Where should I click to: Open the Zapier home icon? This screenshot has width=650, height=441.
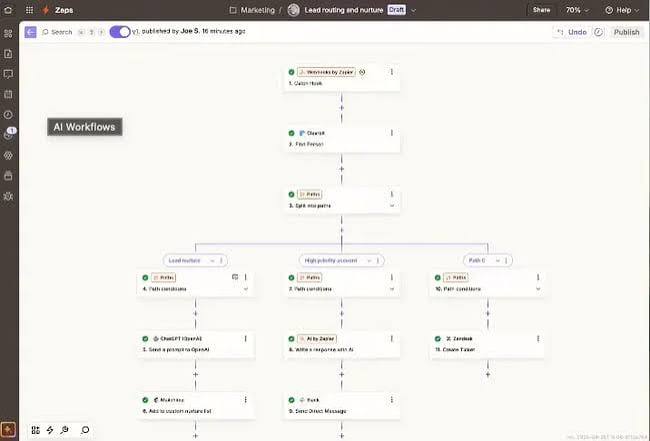pyautogui.click(x=8, y=10)
